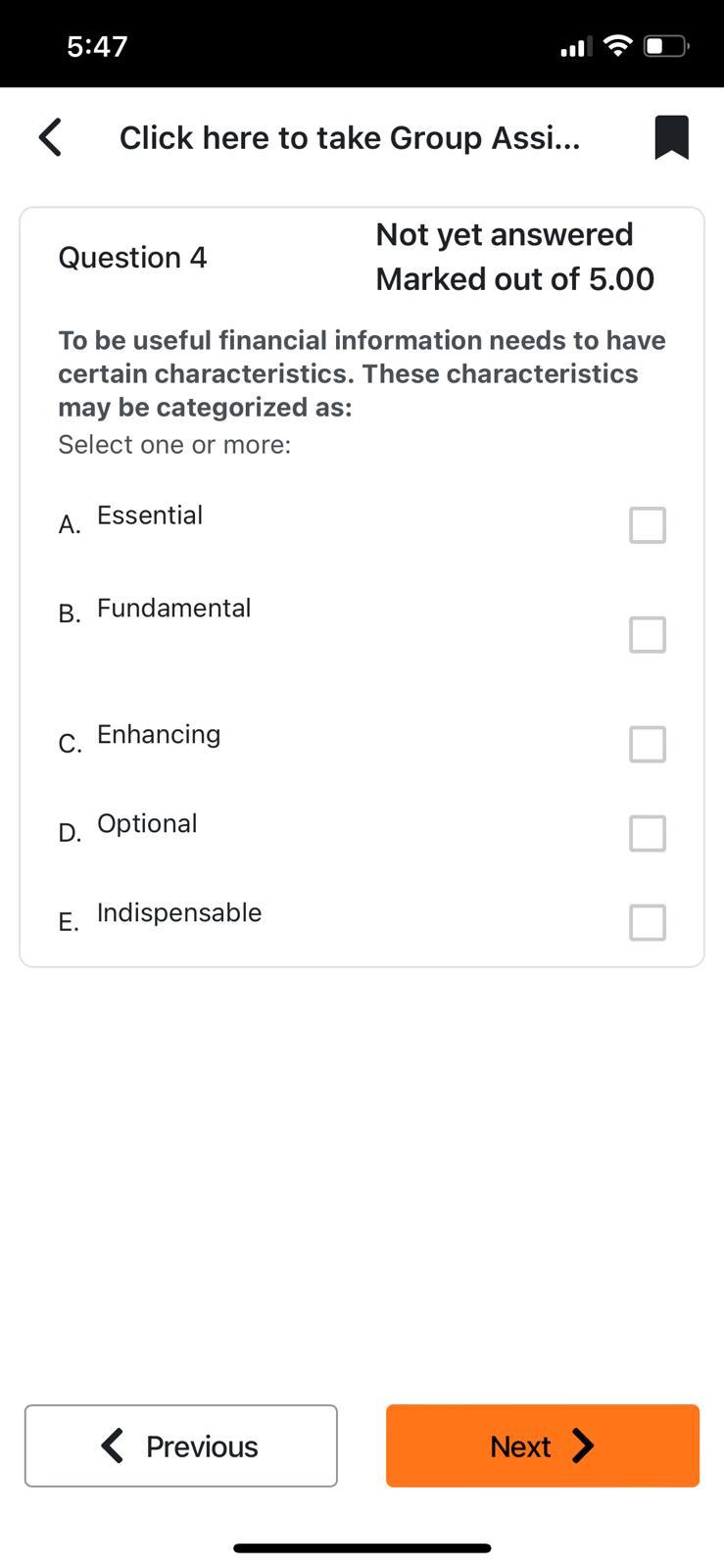Select the 'Fundamental' answer text
Viewport: 724px width, 1568px height.
(x=174, y=609)
